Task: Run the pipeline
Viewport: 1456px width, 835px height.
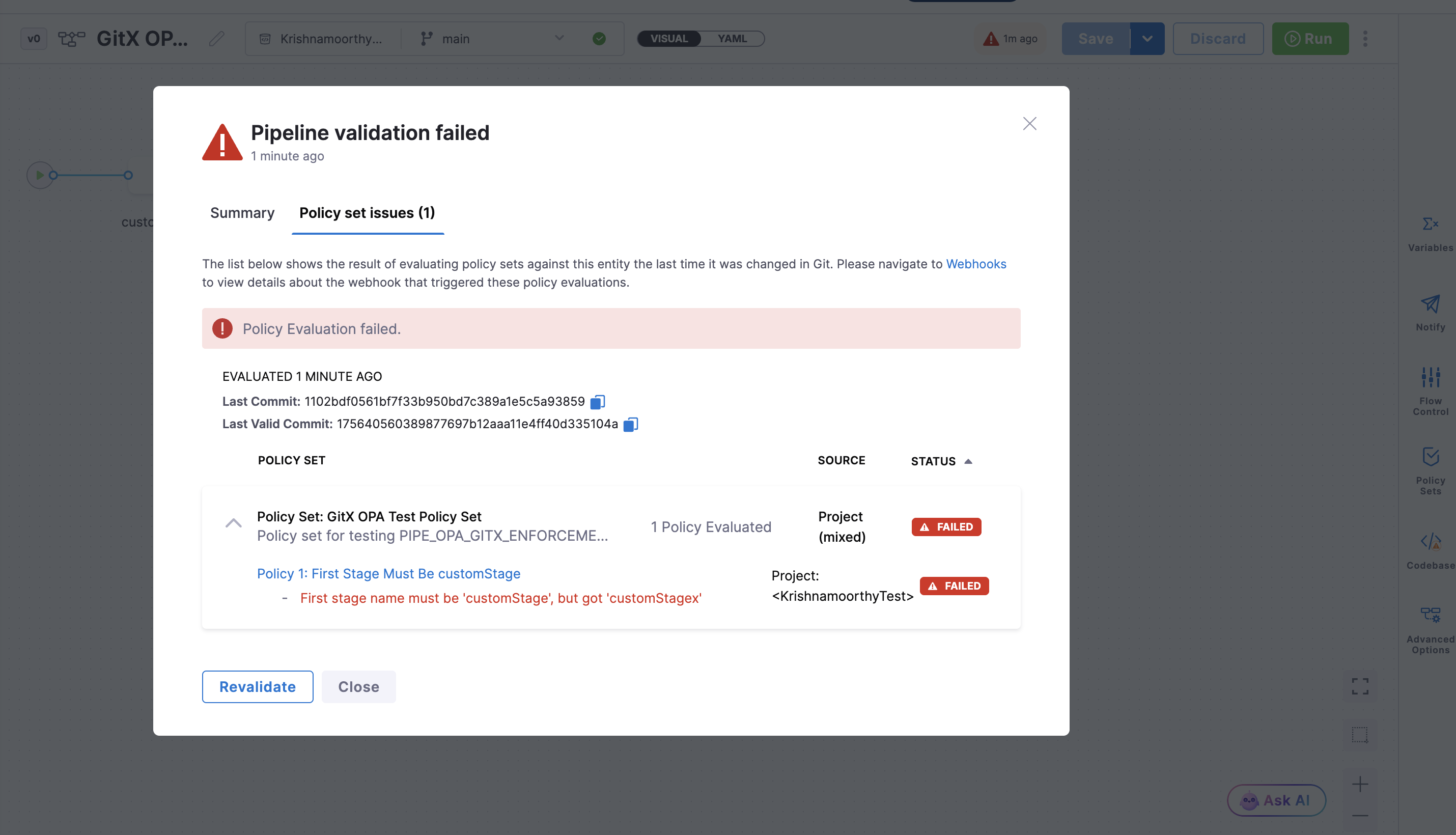Action: 1310,38
